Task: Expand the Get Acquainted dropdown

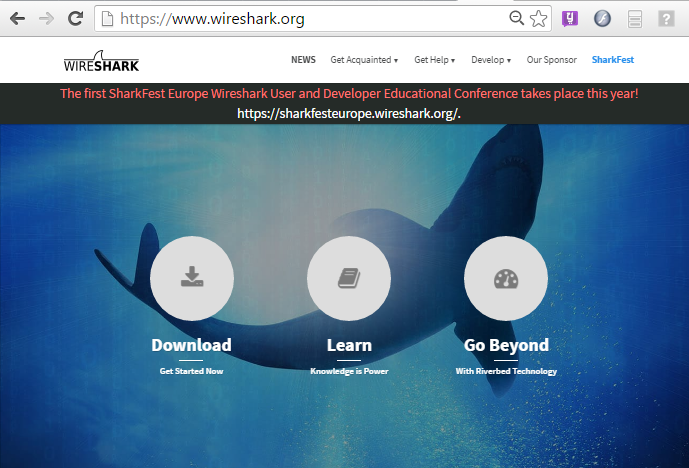Action: point(364,60)
